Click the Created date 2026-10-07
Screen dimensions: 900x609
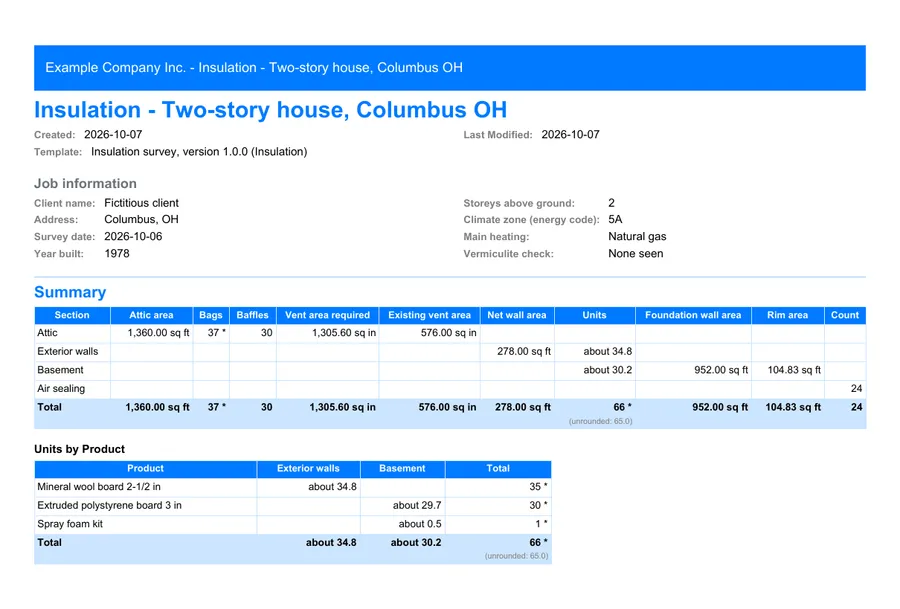pyautogui.click(x=113, y=135)
